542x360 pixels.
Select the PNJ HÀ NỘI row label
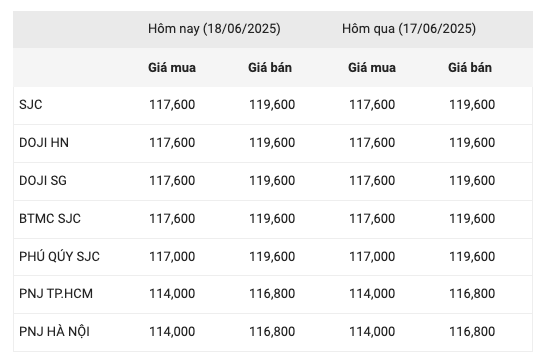pyautogui.click(x=54, y=331)
